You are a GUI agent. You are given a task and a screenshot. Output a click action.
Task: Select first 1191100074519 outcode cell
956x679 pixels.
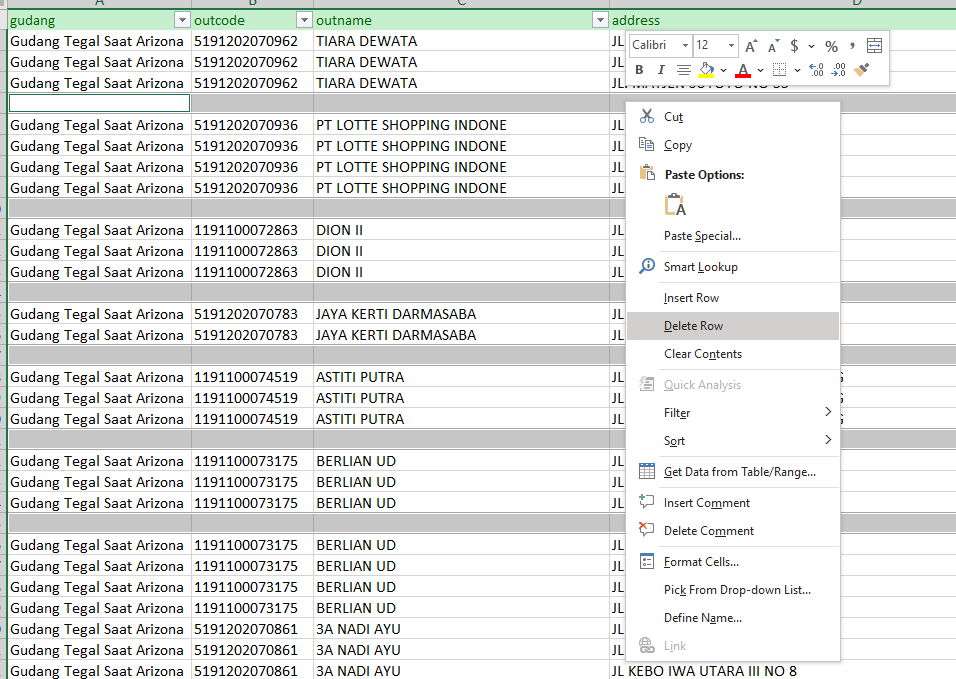click(252, 377)
